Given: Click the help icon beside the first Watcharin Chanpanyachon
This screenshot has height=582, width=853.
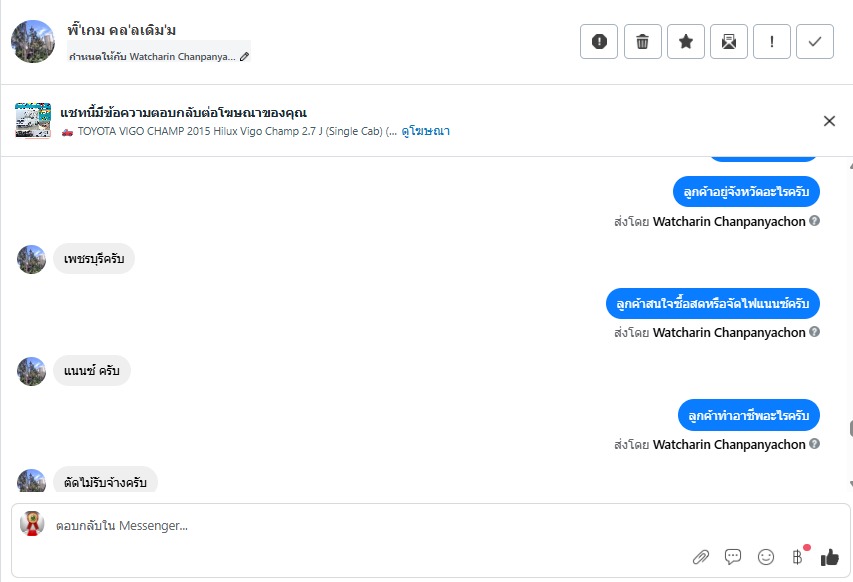Looking at the screenshot, I should pyautogui.click(x=814, y=221).
